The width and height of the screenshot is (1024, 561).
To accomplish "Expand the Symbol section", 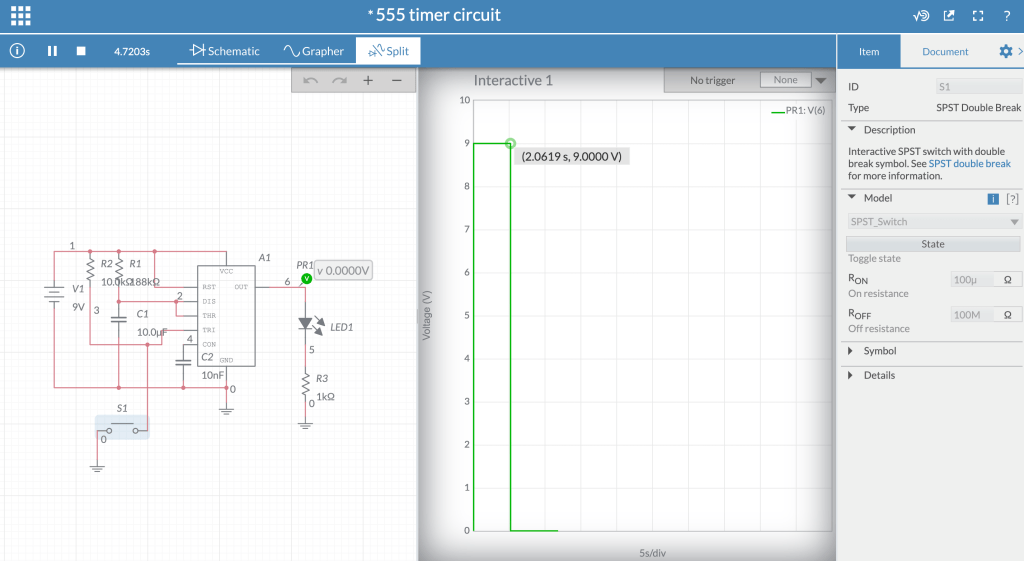I will (x=852, y=351).
